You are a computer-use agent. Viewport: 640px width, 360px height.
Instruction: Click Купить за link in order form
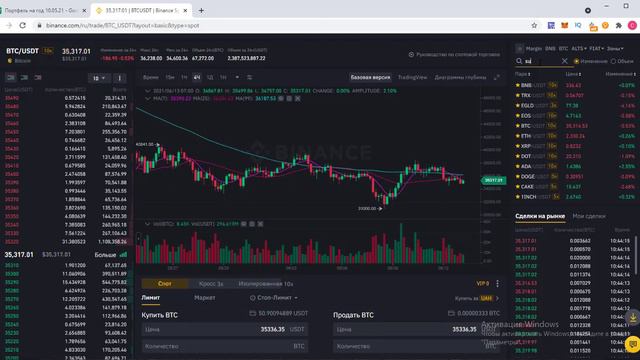point(477,298)
